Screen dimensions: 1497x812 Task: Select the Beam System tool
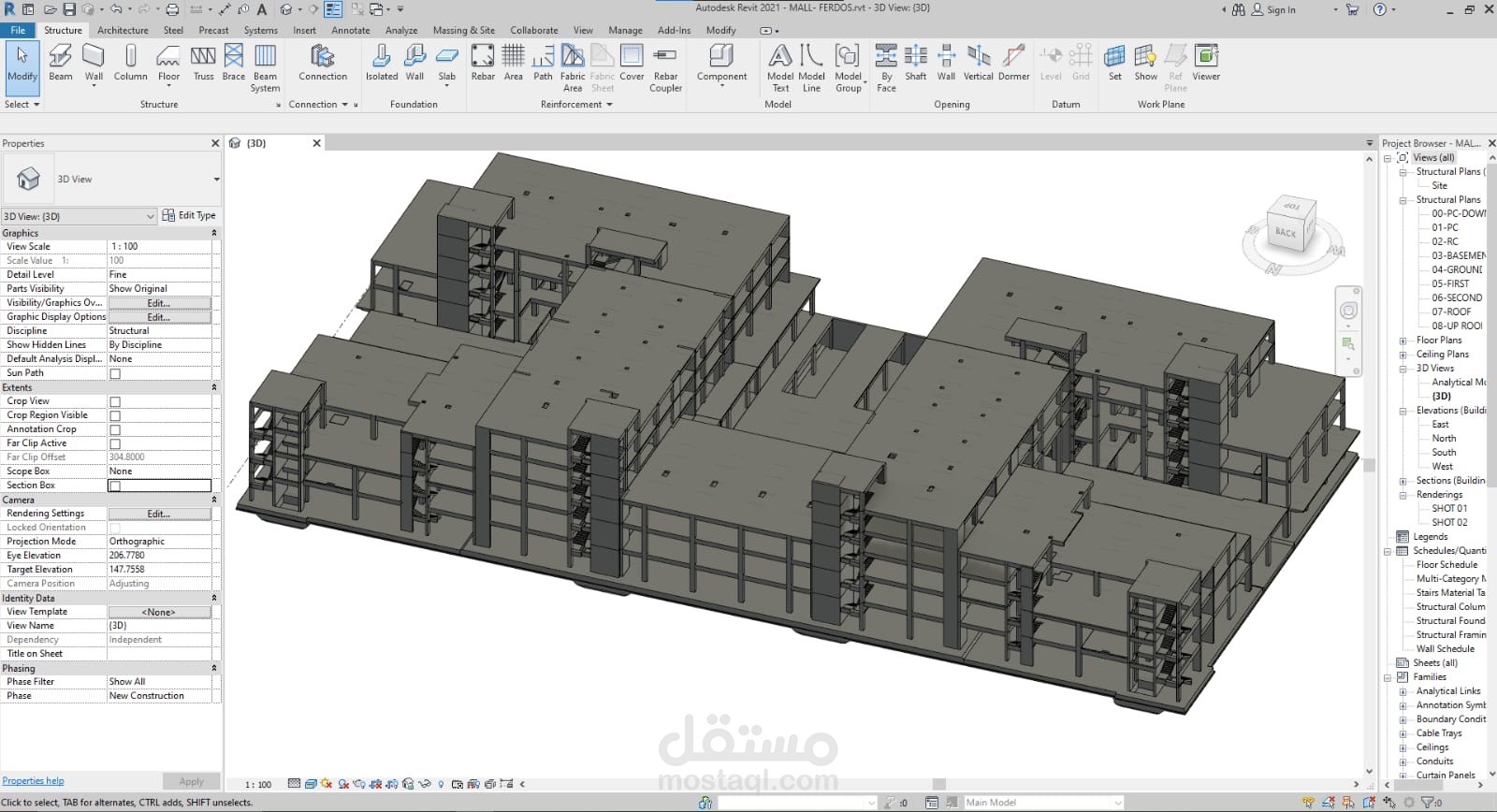265,68
